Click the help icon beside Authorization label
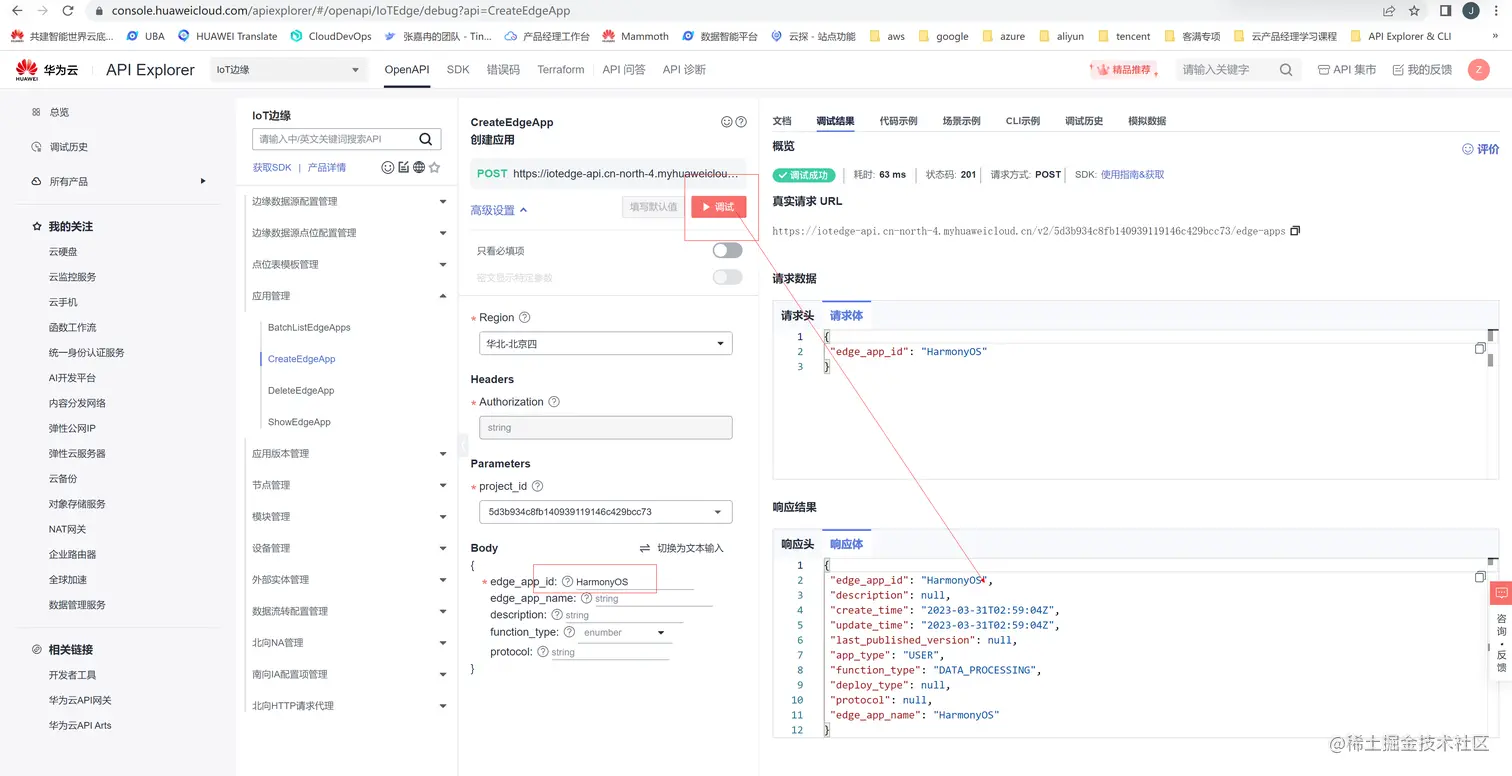The height and width of the screenshot is (776, 1512). pyautogui.click(x=554, y=402)
